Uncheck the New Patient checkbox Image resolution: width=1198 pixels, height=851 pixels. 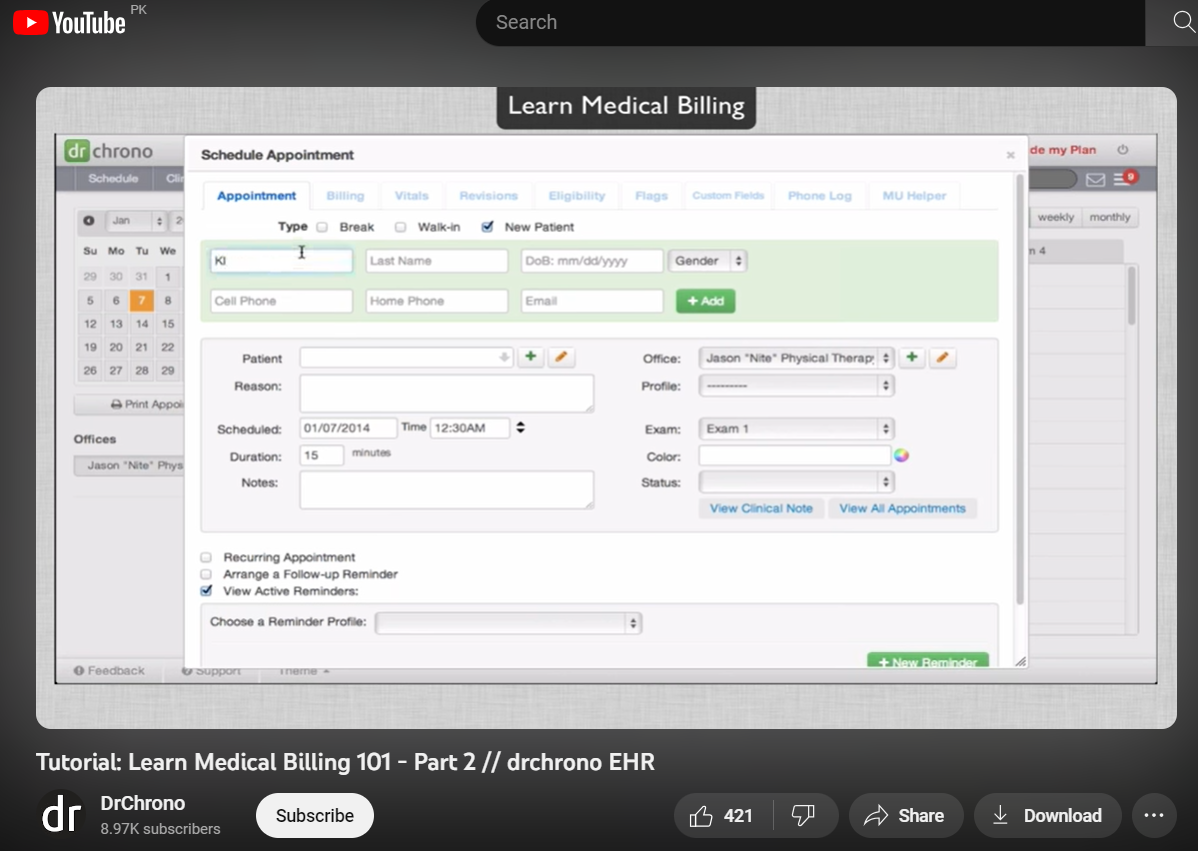click(487, 227)
